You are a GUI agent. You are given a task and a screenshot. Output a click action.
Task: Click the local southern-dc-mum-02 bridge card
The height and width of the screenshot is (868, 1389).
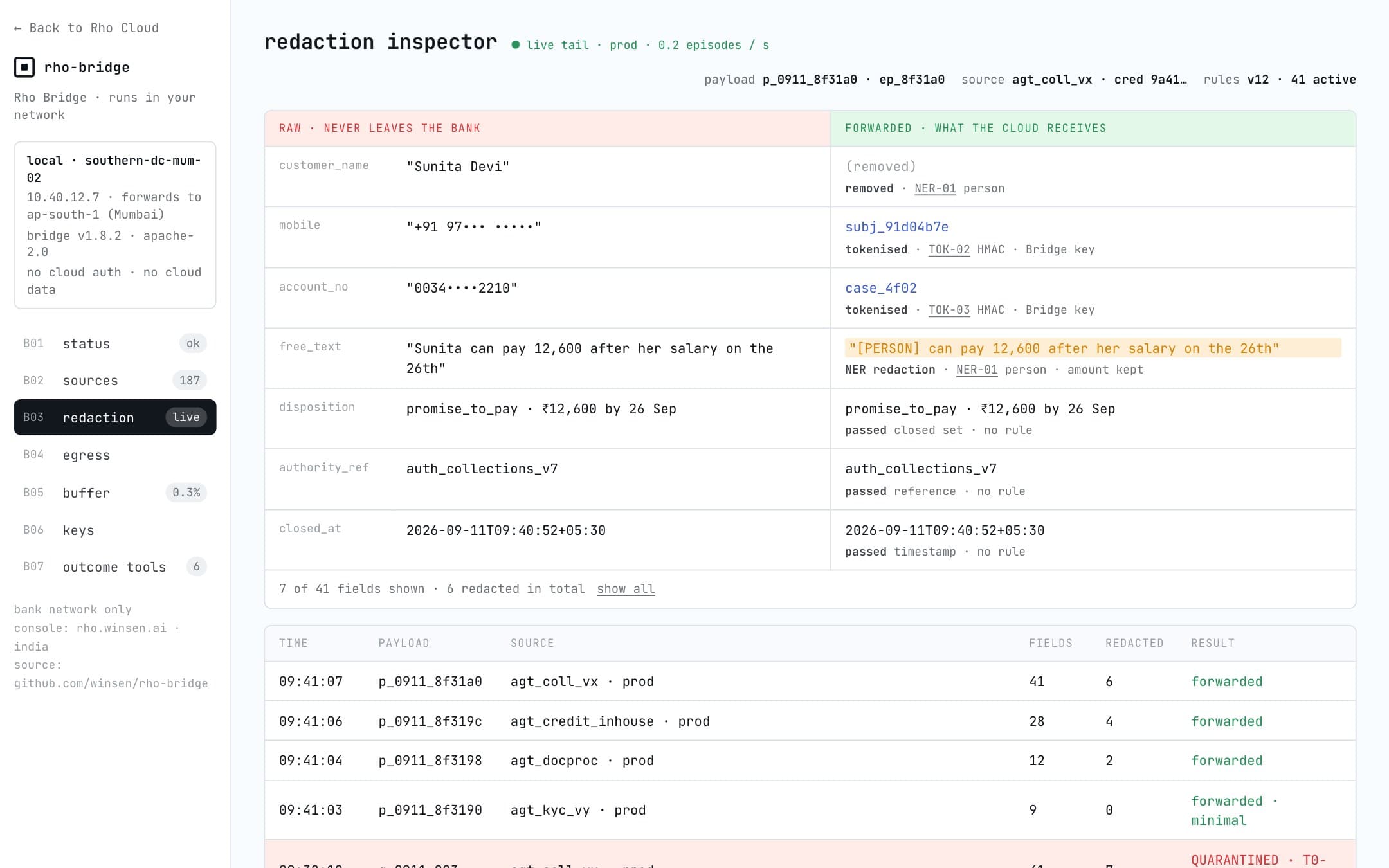[x=115, y=225]
